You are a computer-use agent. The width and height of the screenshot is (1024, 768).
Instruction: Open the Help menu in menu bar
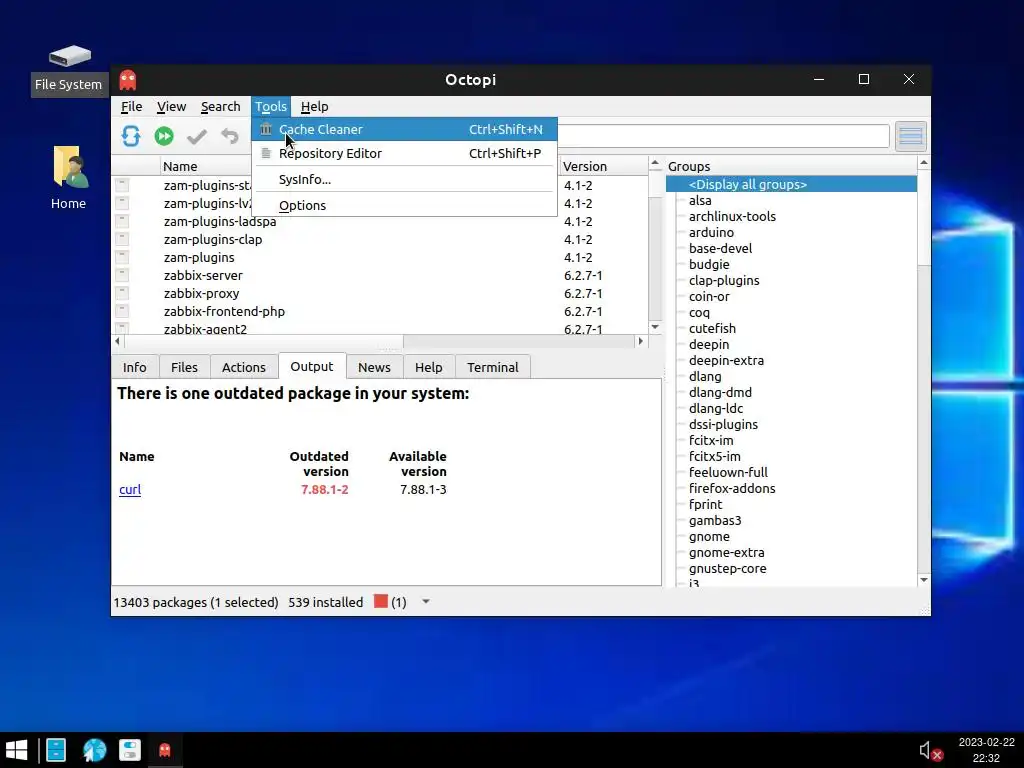314,106
